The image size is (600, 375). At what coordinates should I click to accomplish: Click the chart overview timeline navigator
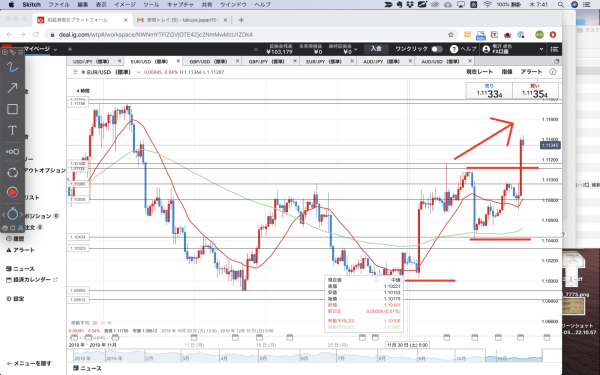point(305,356)
